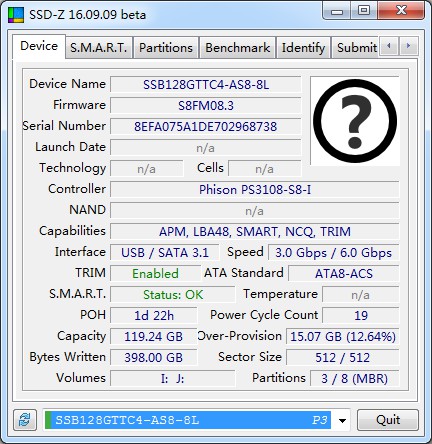Click the NAND n/a field
The image size is (432, 444).
[255, 211]
